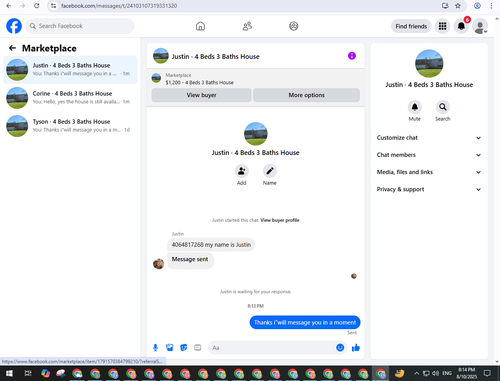Click the "Thanks i'will message you in a moment" bubble
The height and width of the screenshot is (381, 500).
tap(305, 322)
